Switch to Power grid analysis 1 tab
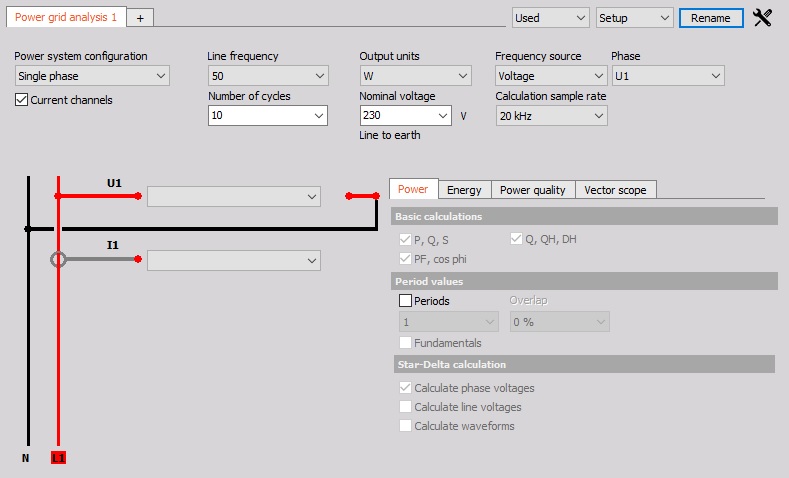 tap(66, 17)
